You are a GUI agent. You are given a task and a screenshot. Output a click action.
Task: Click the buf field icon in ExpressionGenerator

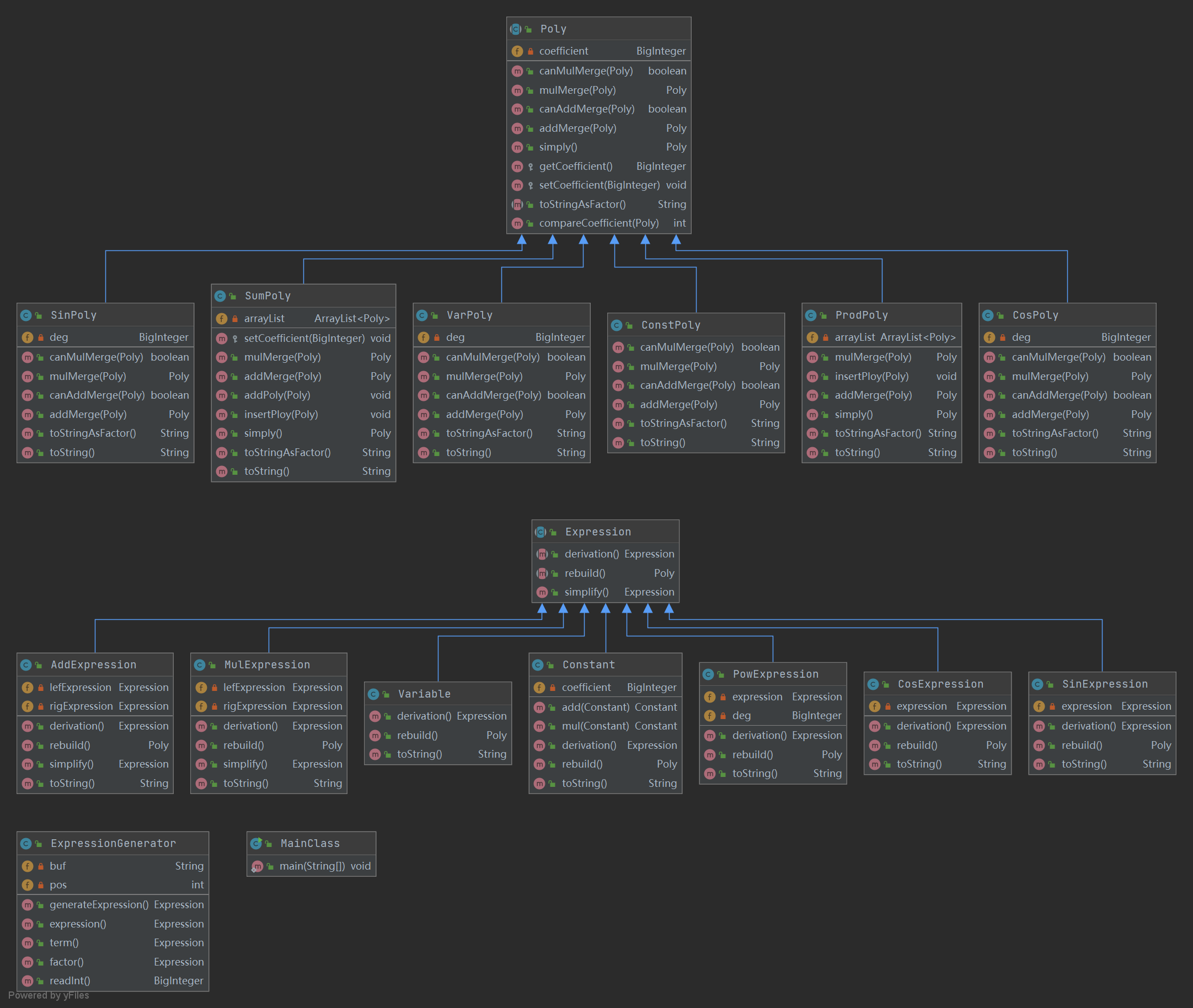coord(28,866)
